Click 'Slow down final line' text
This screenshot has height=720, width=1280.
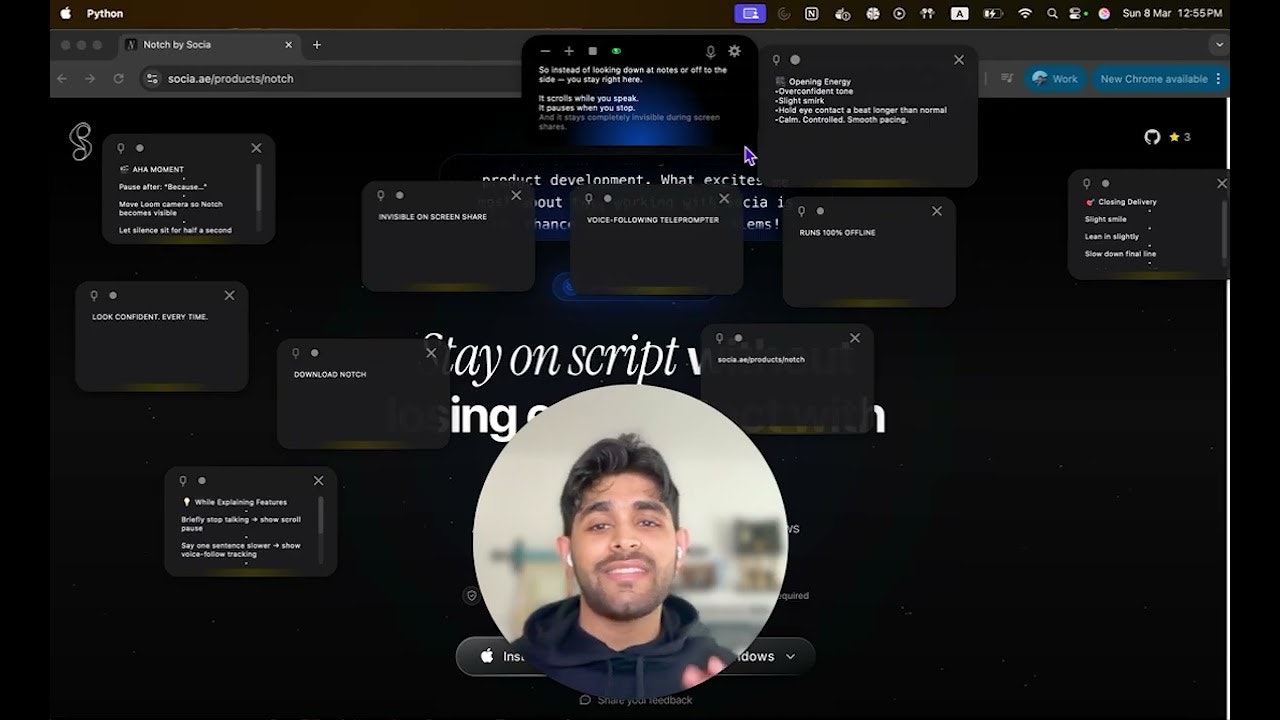tap(1120, 254)
